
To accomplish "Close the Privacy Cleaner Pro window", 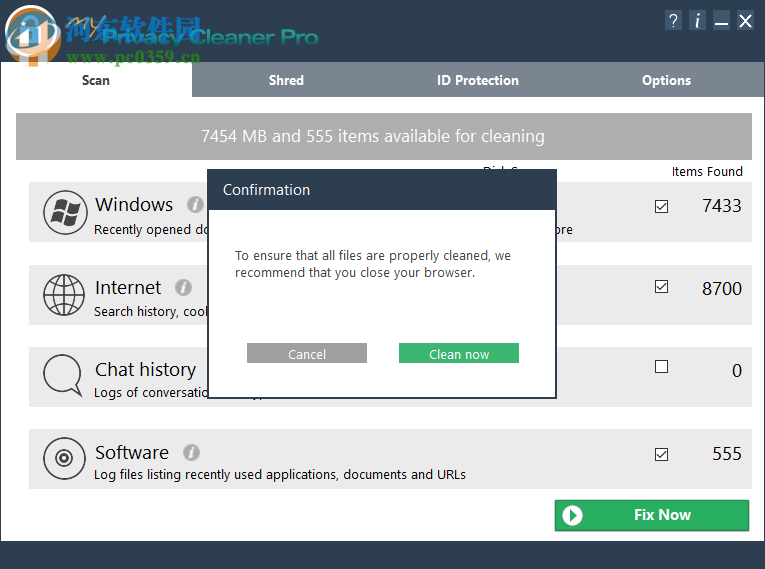I will [x=745, y=21].
